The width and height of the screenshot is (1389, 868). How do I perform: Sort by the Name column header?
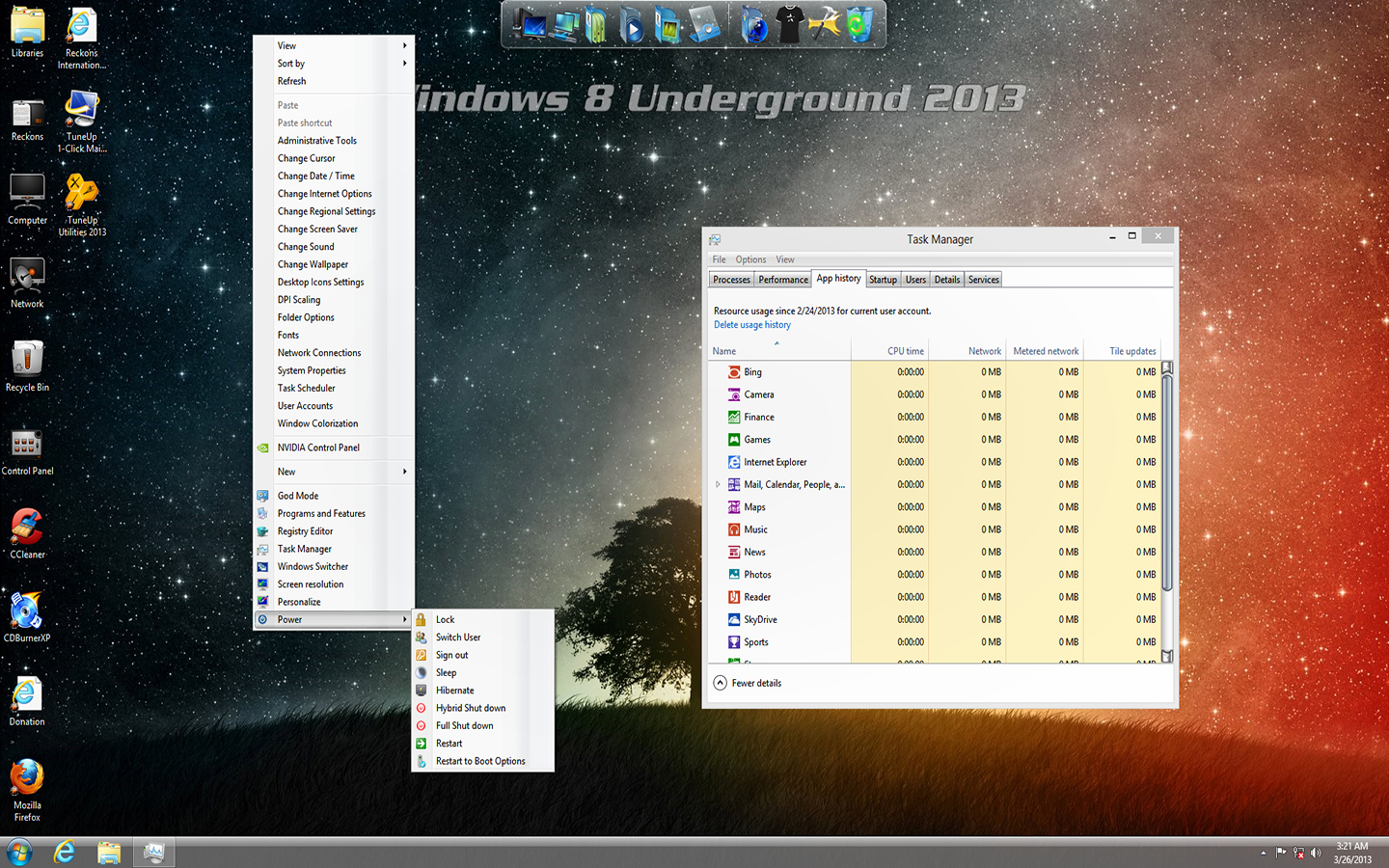[x=779, y=351]
